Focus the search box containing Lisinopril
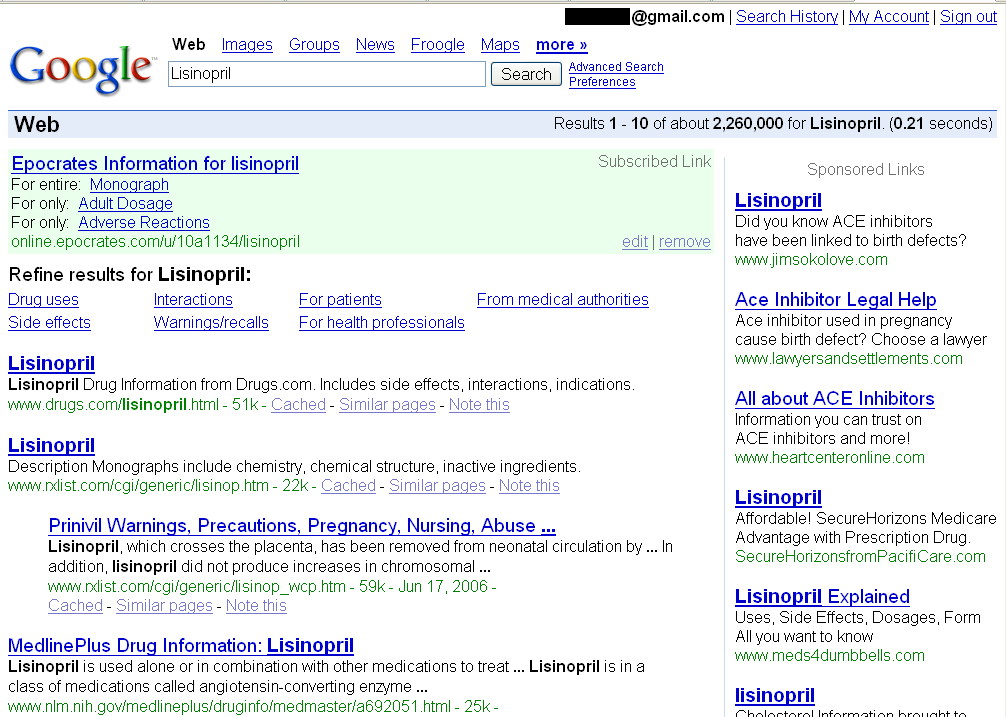The width and height of the screenshot is (1006, 717). (327, 74)
